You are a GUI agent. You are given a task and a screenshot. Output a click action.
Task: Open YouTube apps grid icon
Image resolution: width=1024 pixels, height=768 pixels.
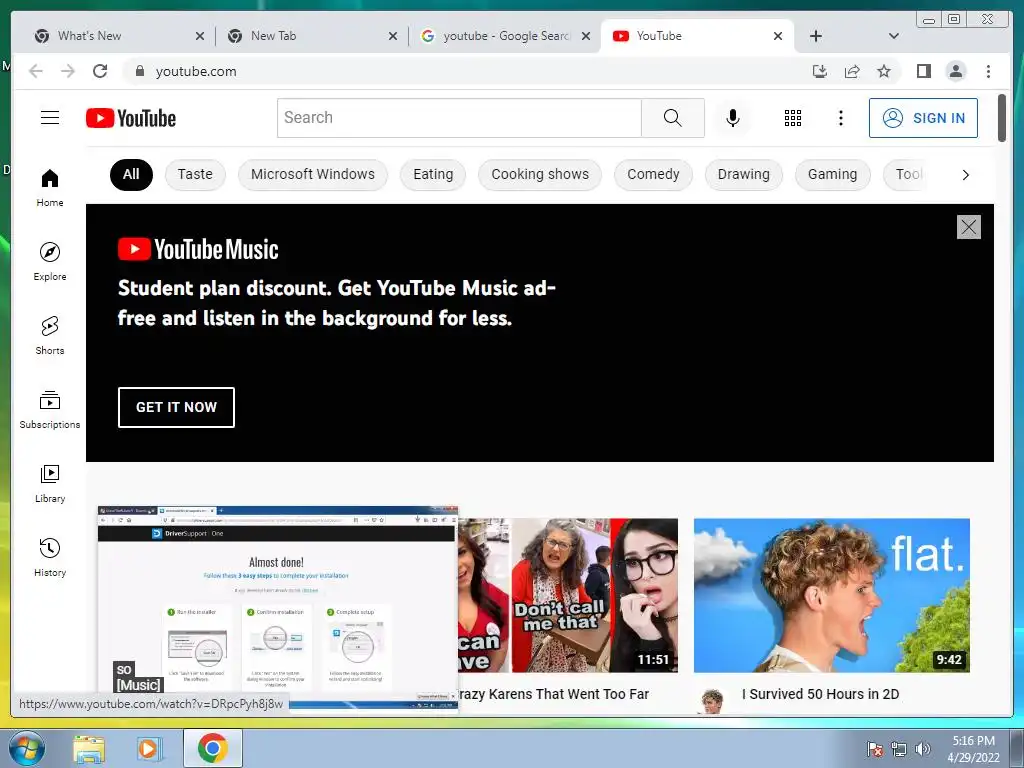(x=793, y=118)
